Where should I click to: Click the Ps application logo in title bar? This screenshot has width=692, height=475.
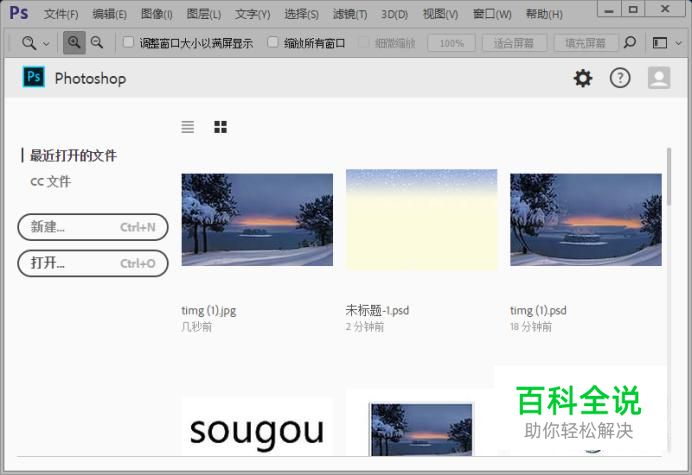[x=19, y=13]
